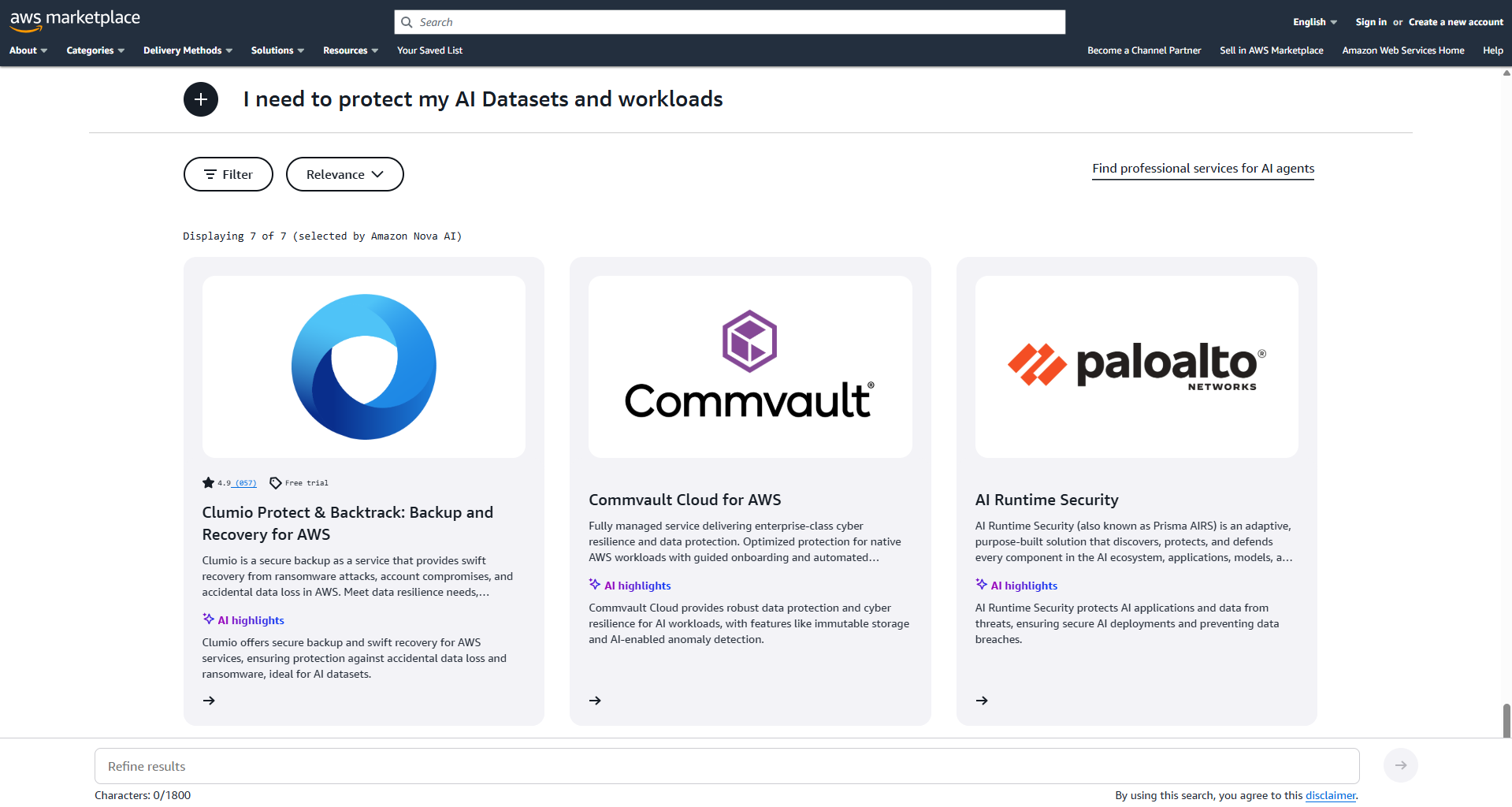
Task: Open Sell in AWS Marketplace
Action: click(x=1272, y=50)
